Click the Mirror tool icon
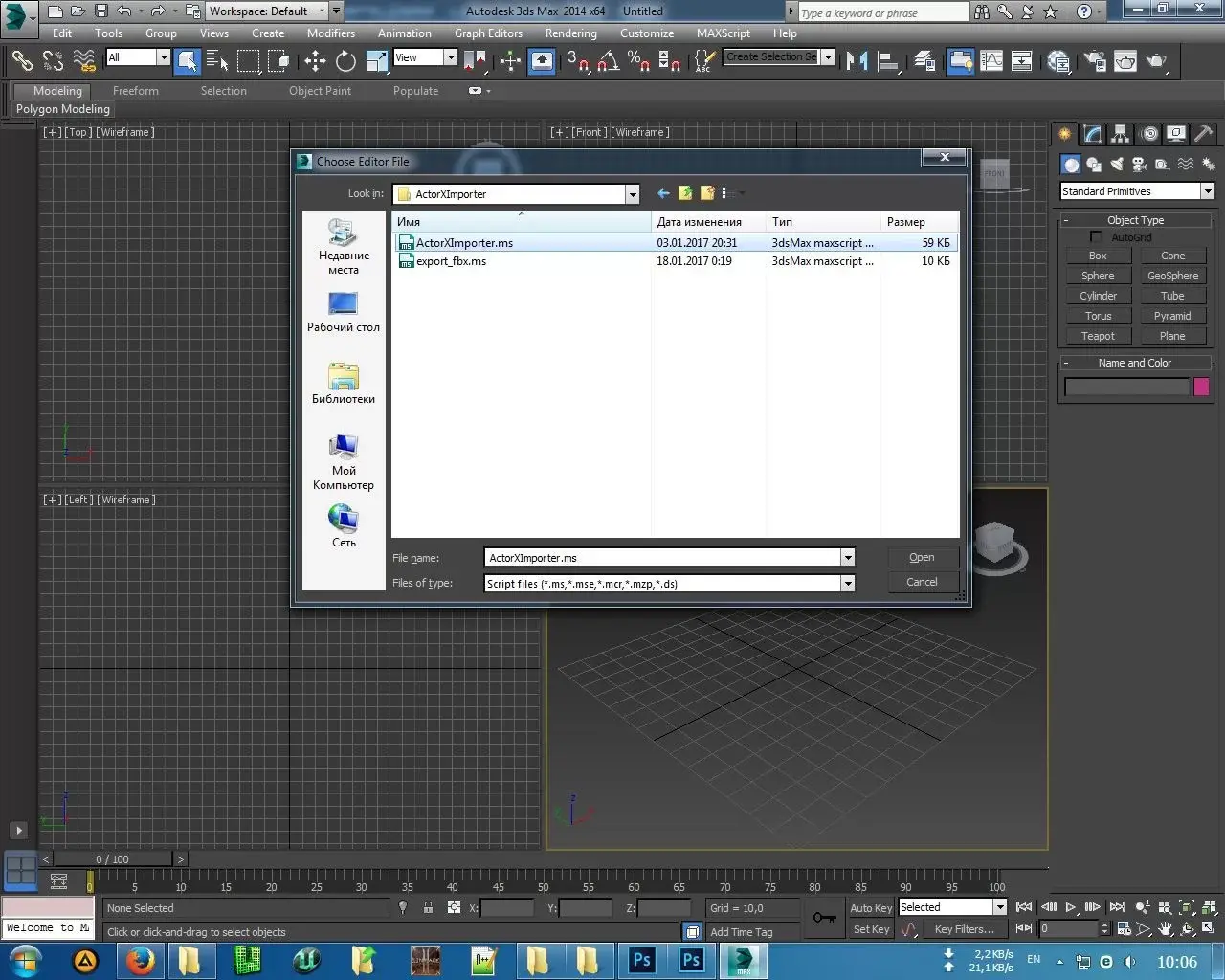This screenshot has width=1225, height=980. pos(857,61)
